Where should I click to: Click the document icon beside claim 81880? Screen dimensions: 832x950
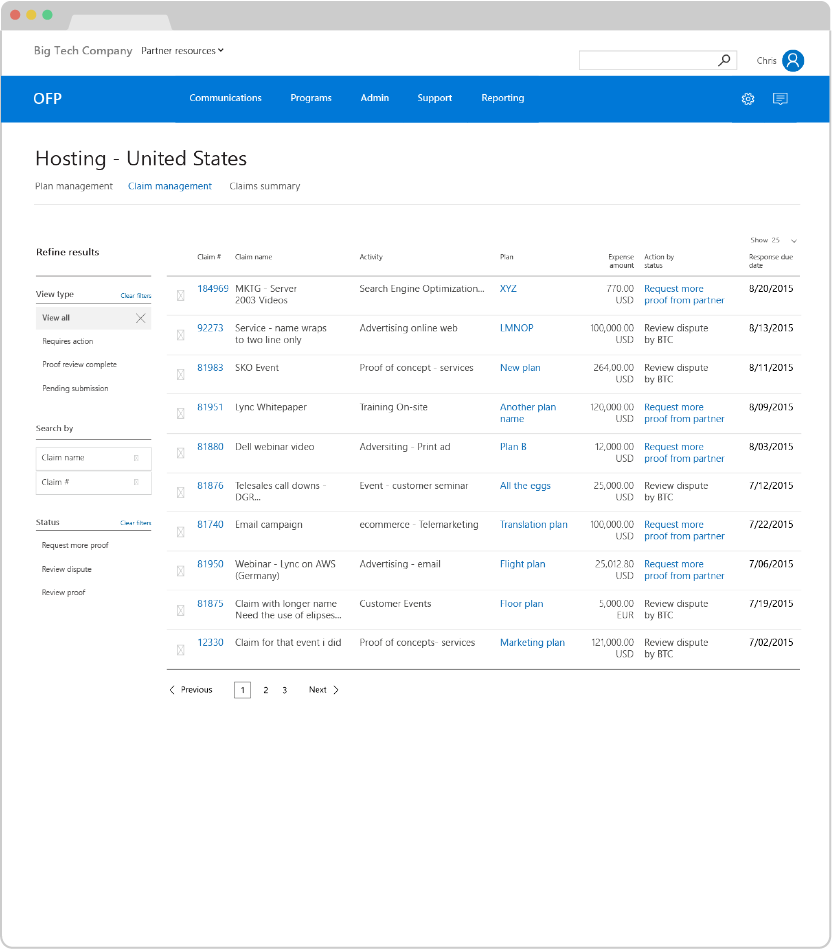[180, 452]
